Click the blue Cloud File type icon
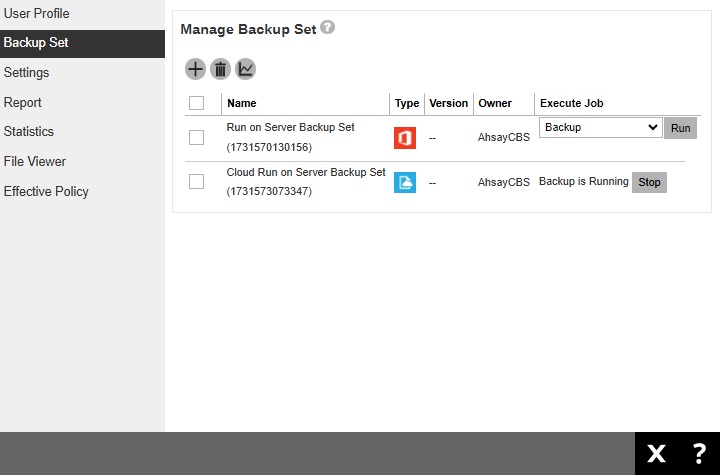The image size is (720, 475). click(x=405, y=182)
